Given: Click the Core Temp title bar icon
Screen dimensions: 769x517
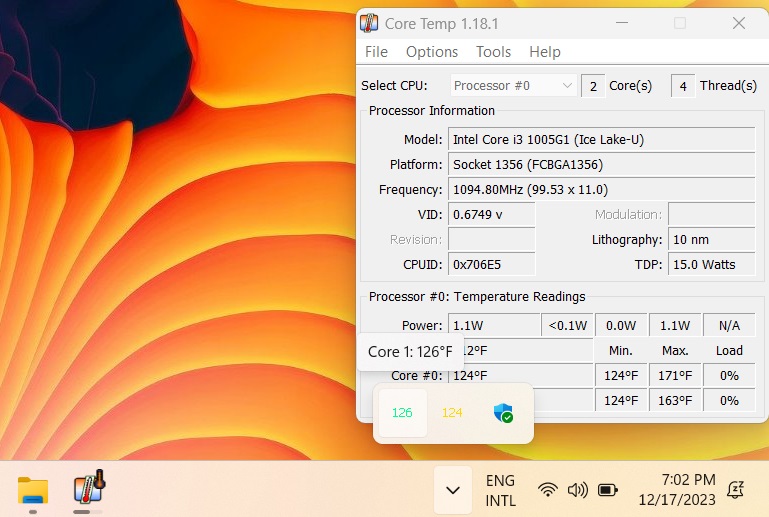Looking at the screenshot, I should [x=369, y=23].
